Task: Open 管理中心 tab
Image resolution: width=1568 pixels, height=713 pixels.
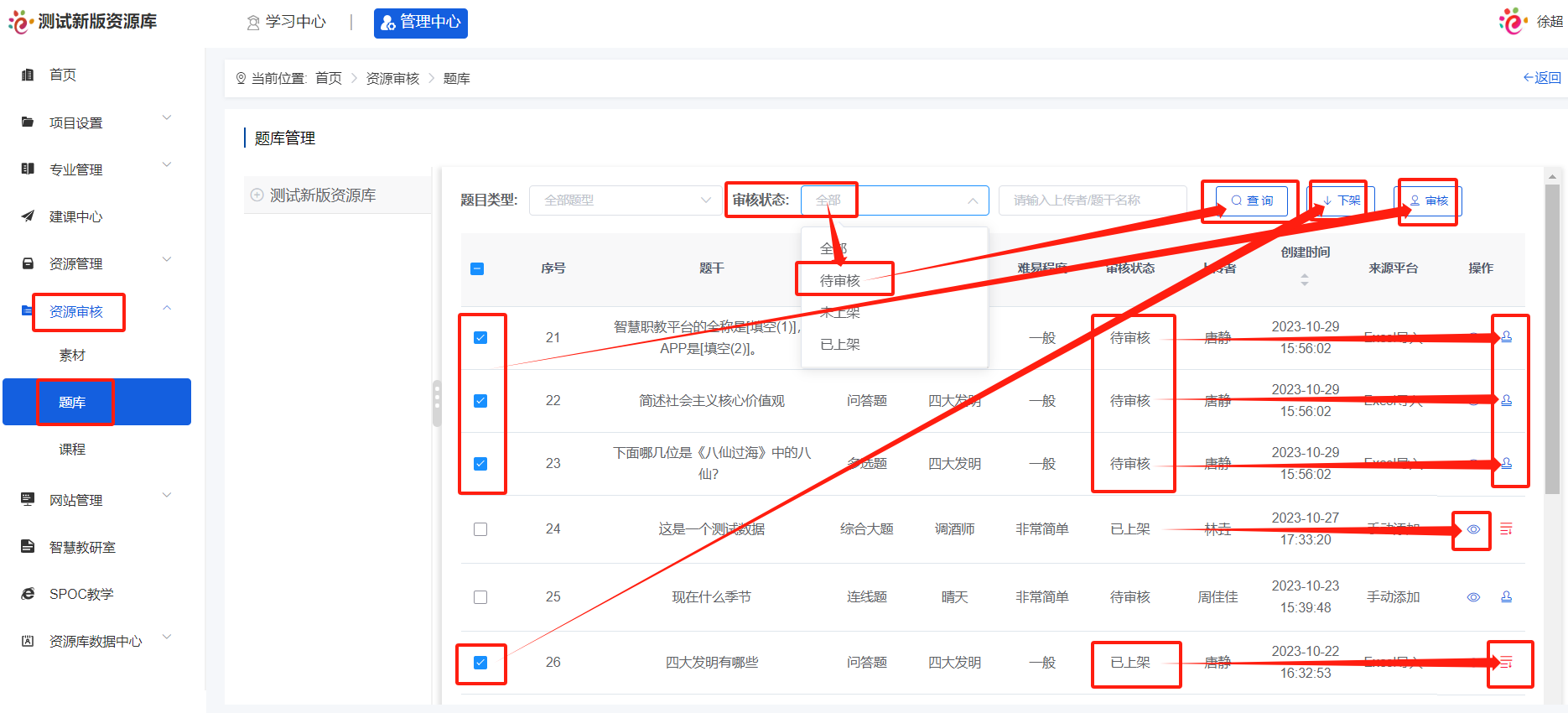Action: pos(421,23)
